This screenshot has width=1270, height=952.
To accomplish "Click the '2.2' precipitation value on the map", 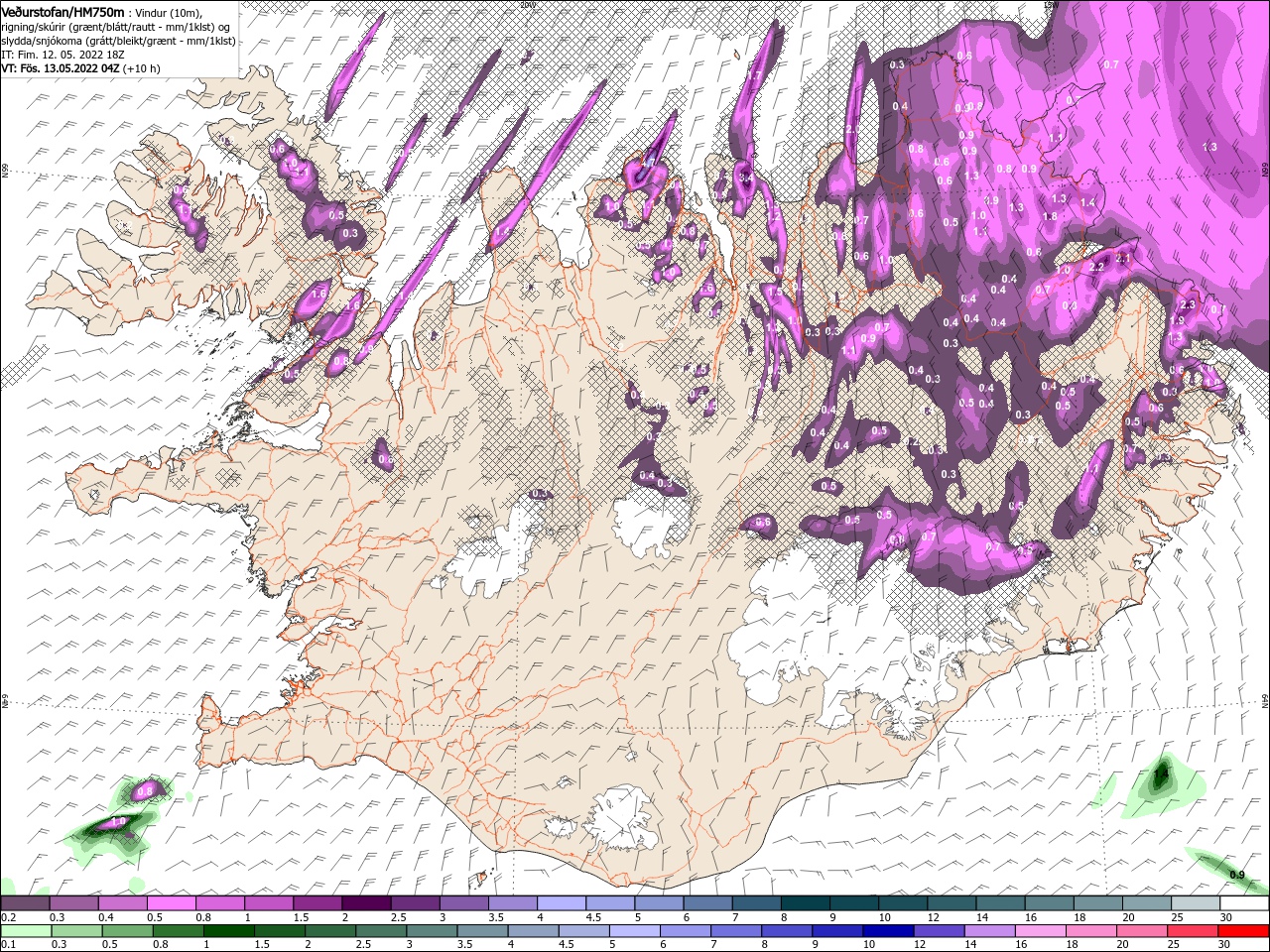I will click(x=1096, y=268).
